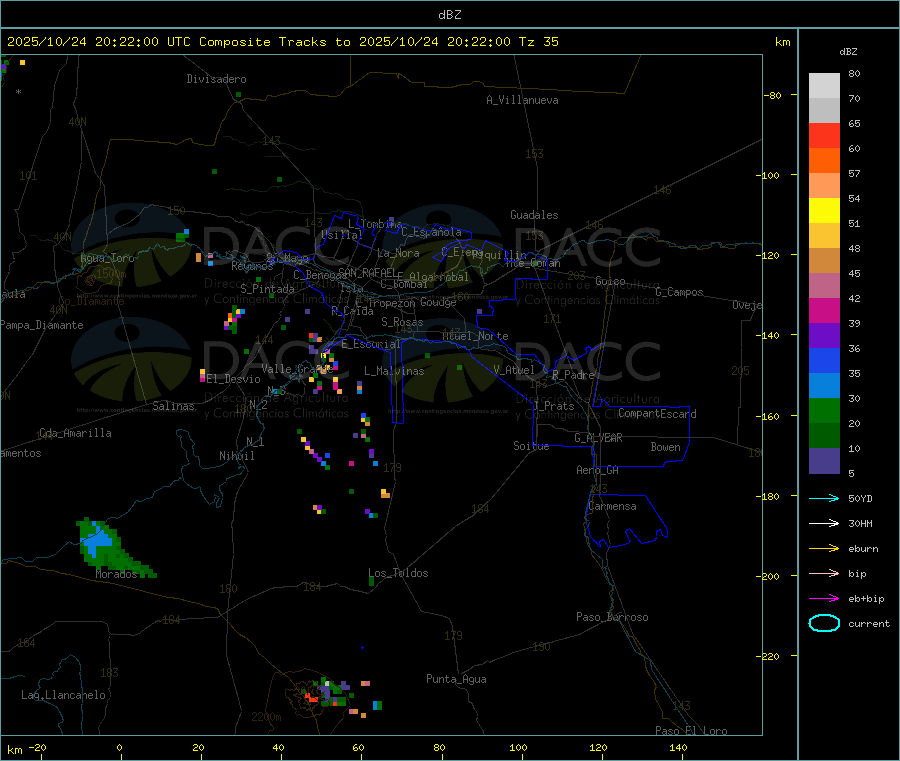Click the El_Desvio map label
The width and height of the screenshot is (900, 761).
coord(234,379)
